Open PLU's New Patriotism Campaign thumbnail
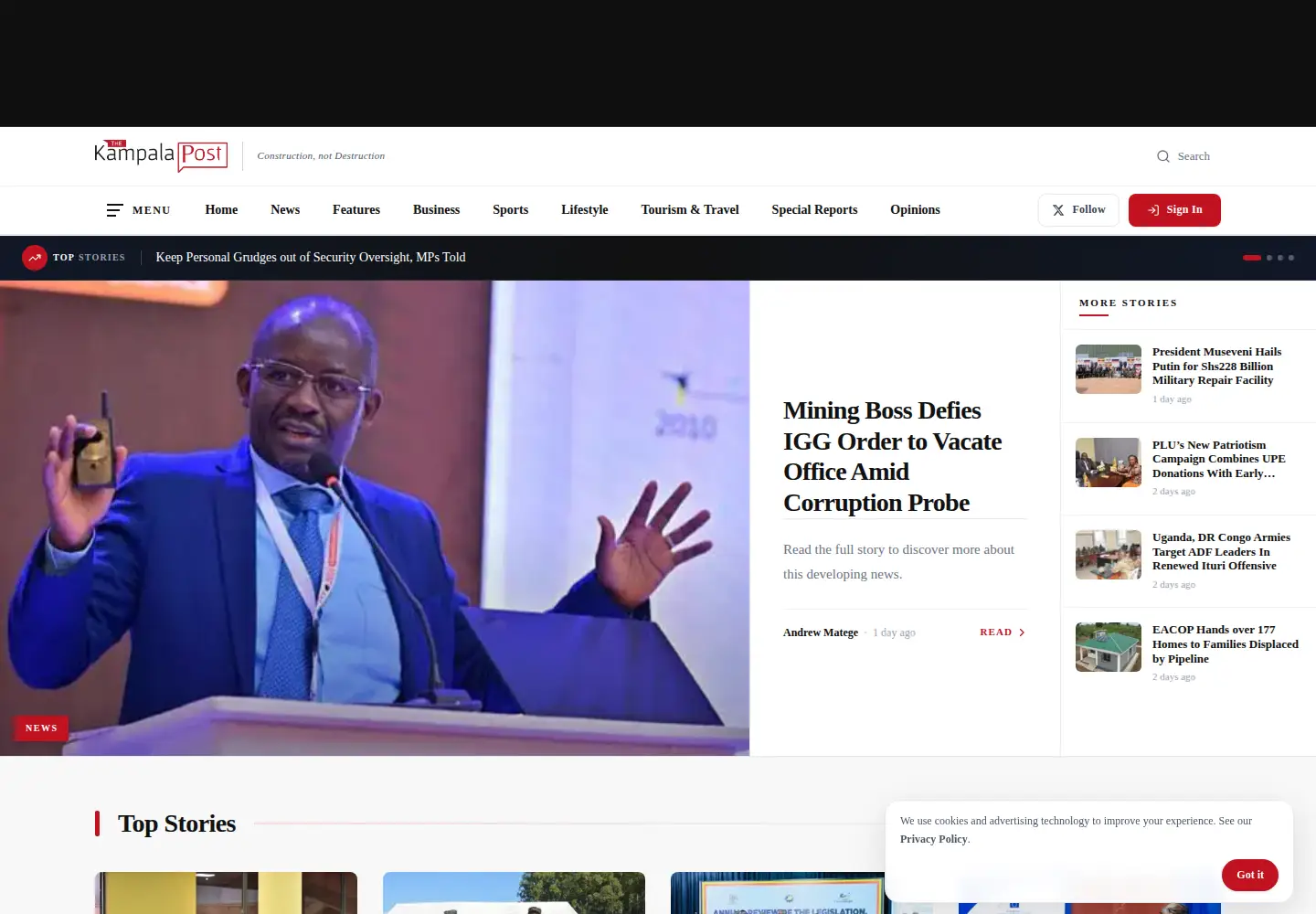Viewport: 1316px width, 914px height. (x=1109, y=462)
